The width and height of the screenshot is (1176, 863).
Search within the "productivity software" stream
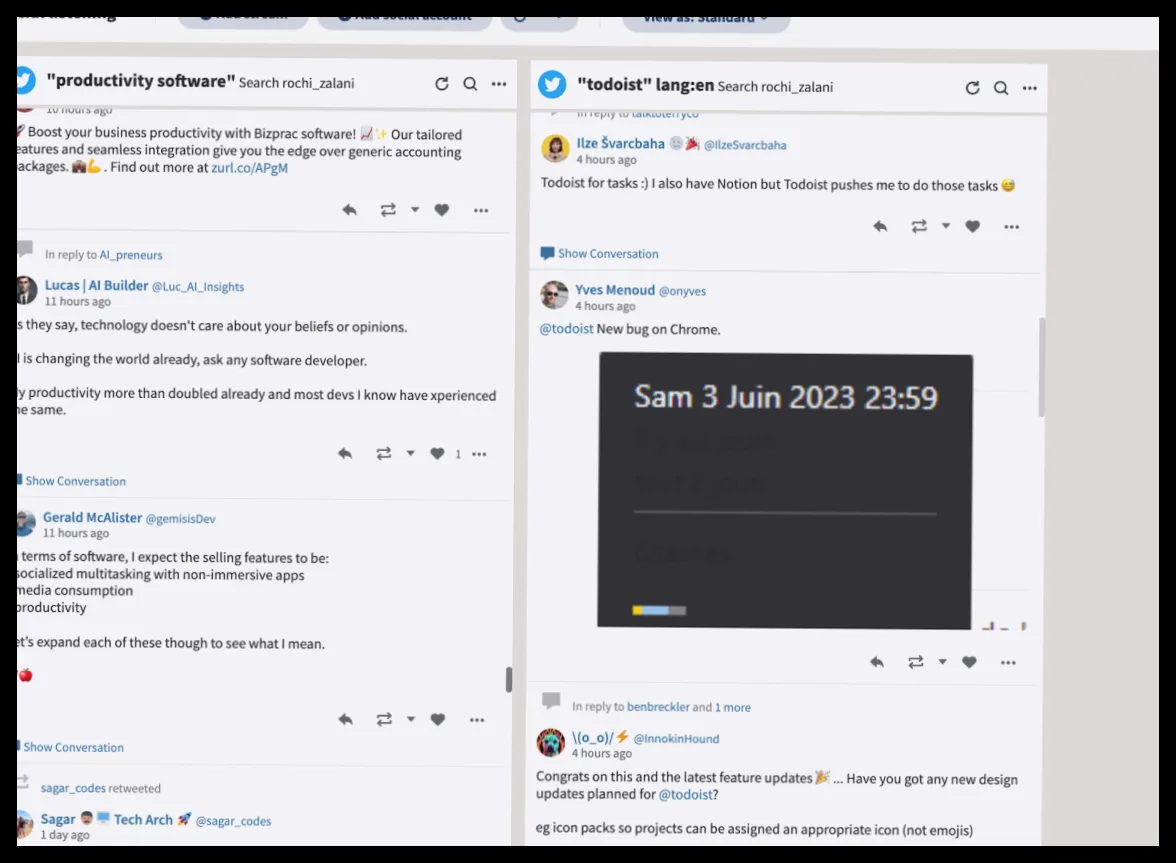(470, 84)
